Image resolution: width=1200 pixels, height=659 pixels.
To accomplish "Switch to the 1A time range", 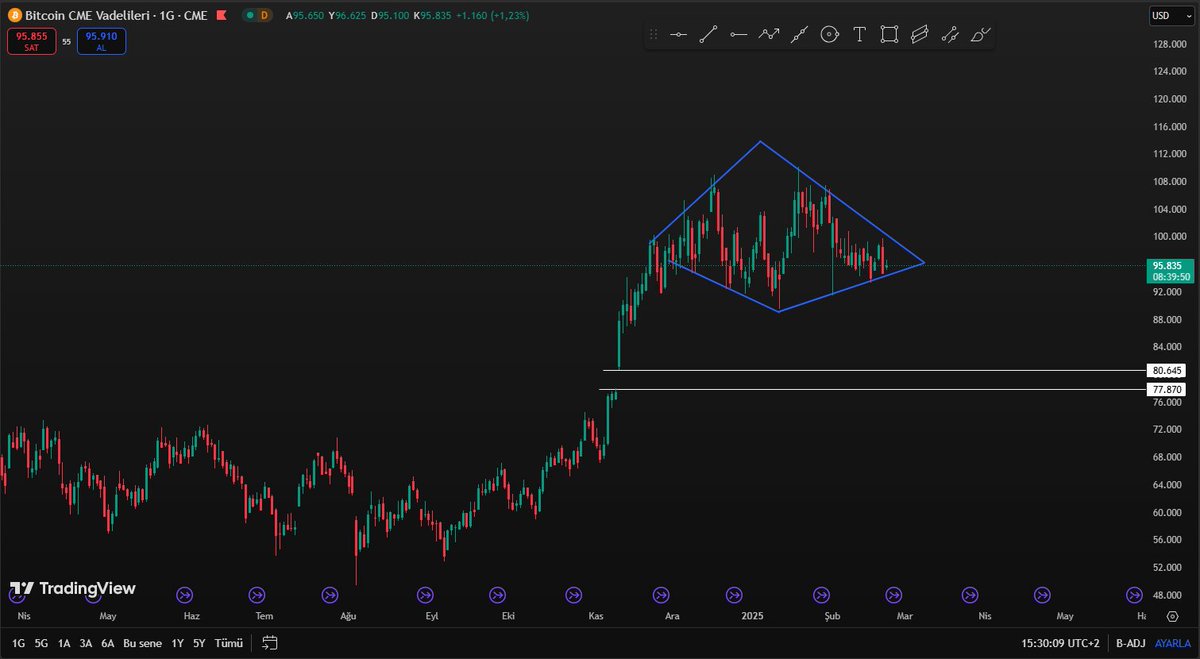I will pyautogui.click(x=64, y=643).
